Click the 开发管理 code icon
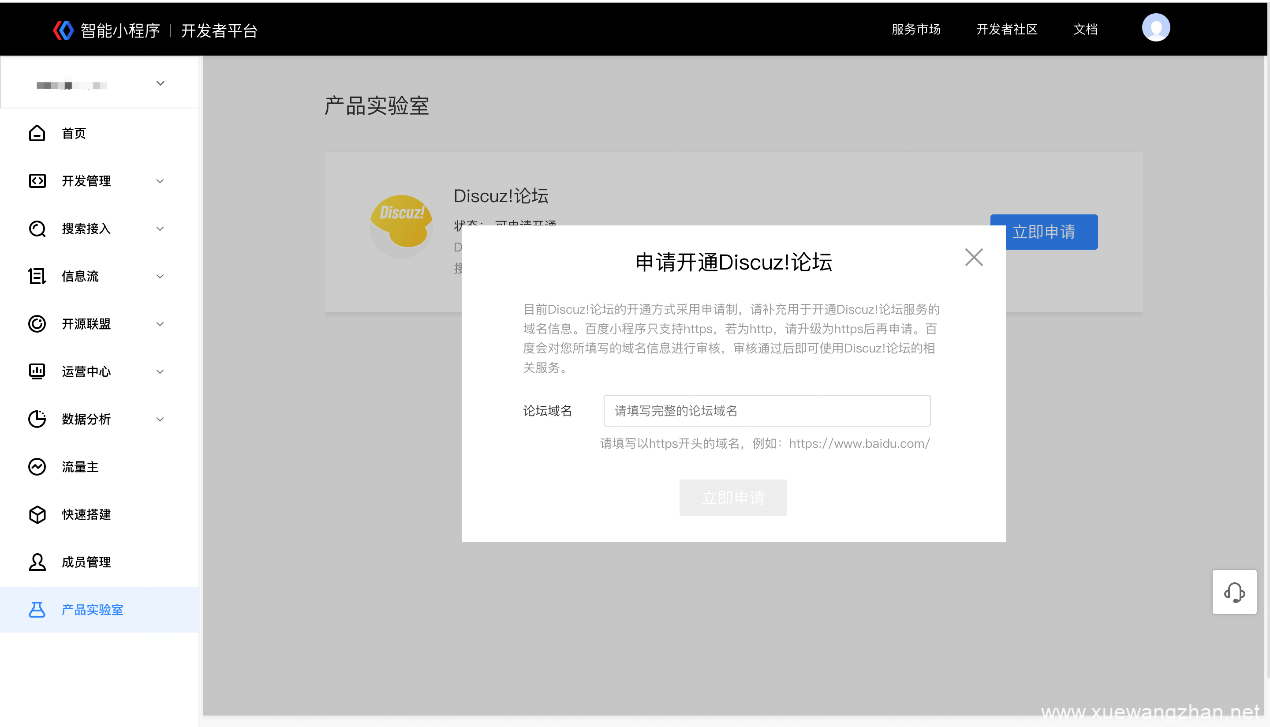Viewport: 1270px width, 727px height. pos(37,181)
